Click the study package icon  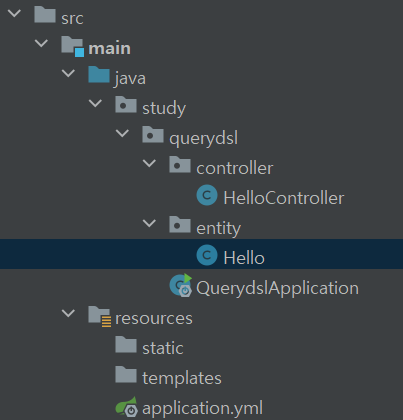coord(126,104)
